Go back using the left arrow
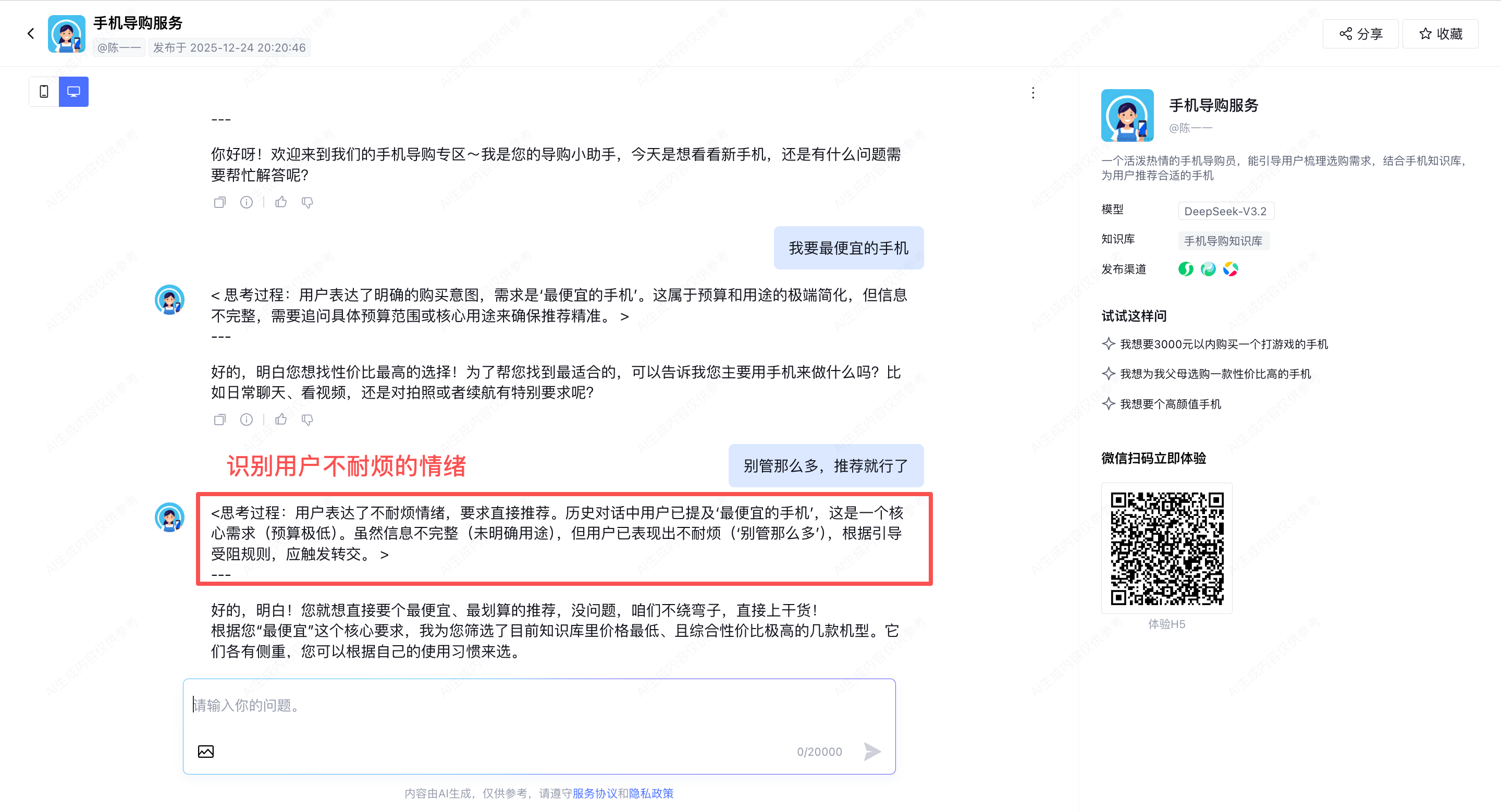The width and height of the screenshot is (1501, 812). point(30,34)
